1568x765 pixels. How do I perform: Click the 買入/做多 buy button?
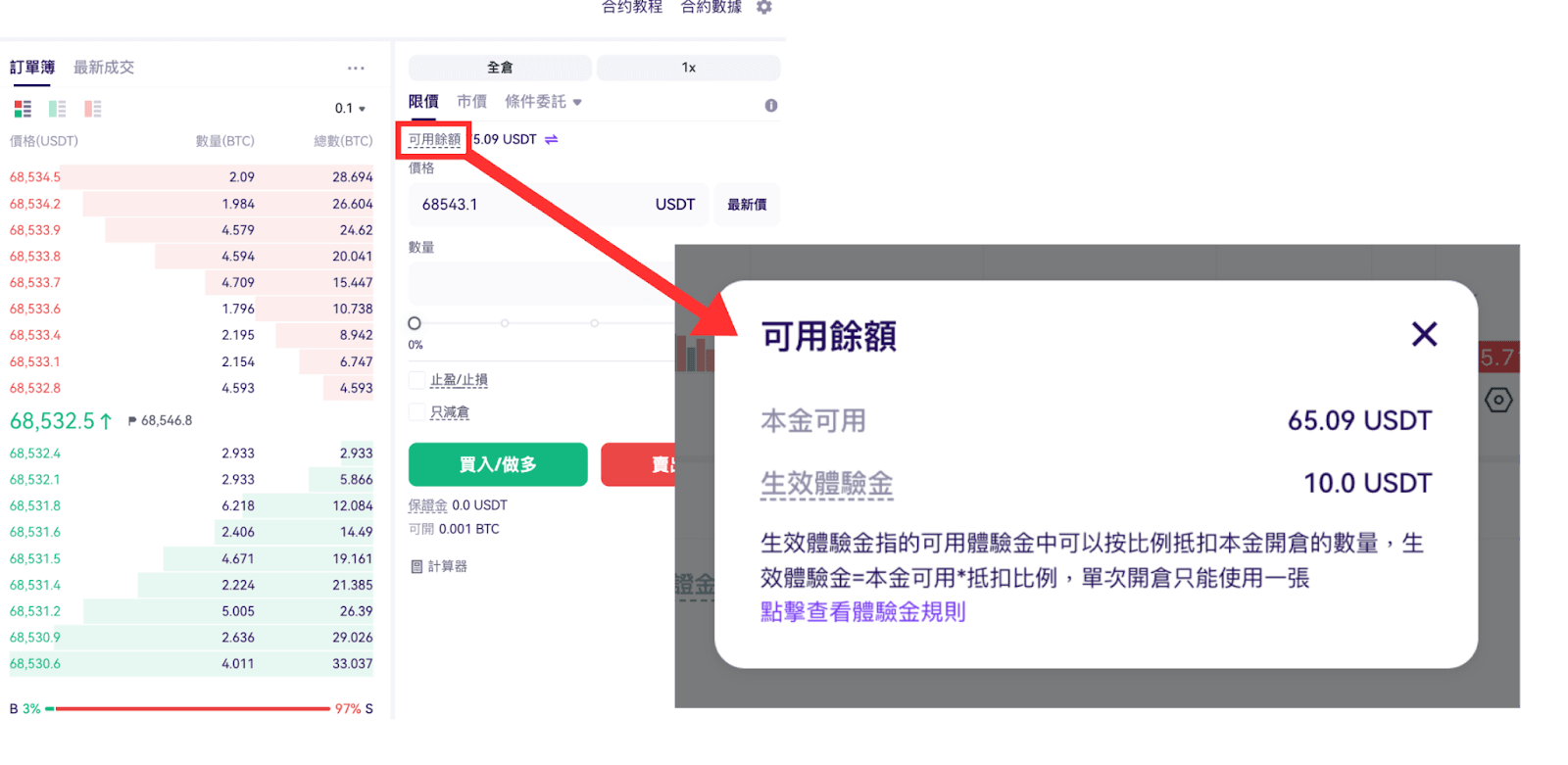click(498, 464)
